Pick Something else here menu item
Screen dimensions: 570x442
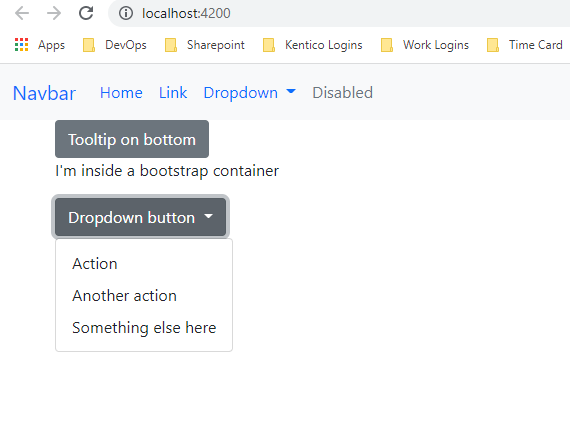click(144, 328)
